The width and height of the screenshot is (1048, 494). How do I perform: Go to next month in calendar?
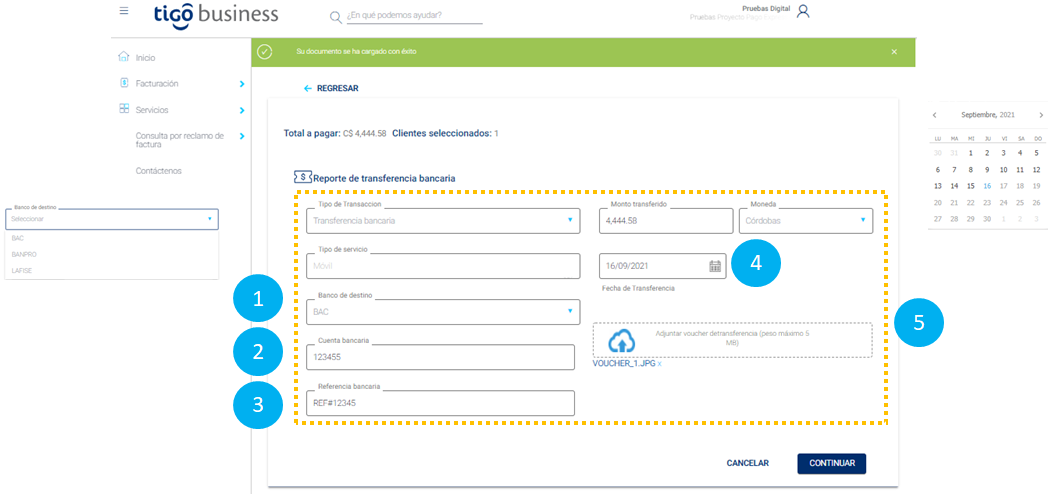1041,115
